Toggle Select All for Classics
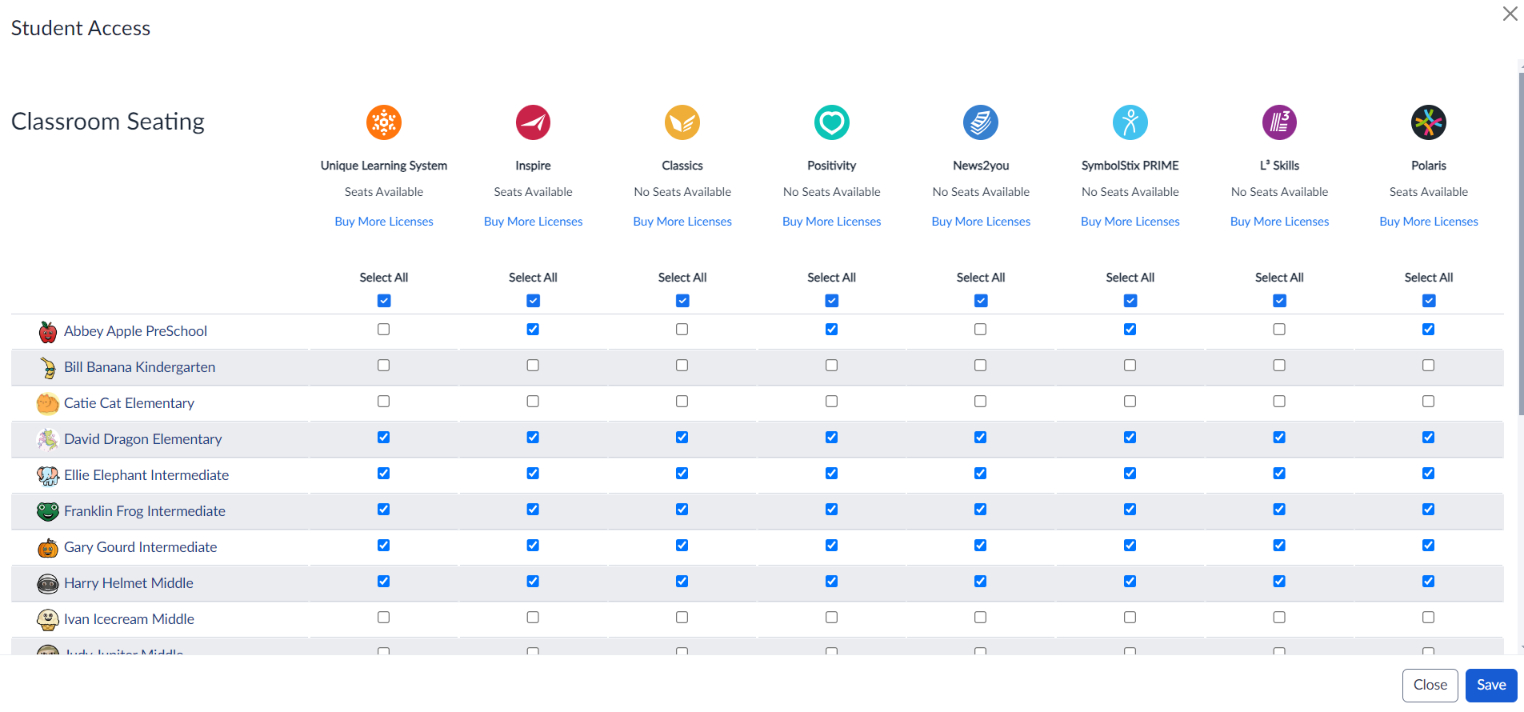Image resolution: width=1524 pixels, height=712 pixels. click(x=682, y=301)
